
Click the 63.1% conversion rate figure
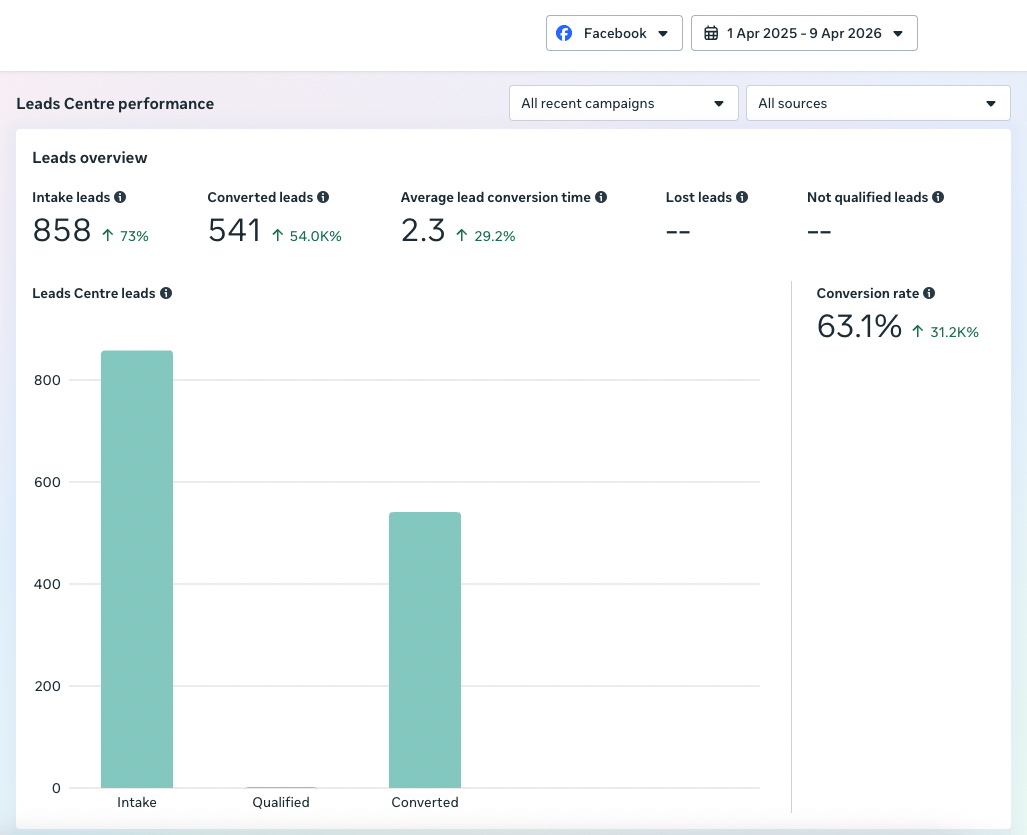coord(859,326)
